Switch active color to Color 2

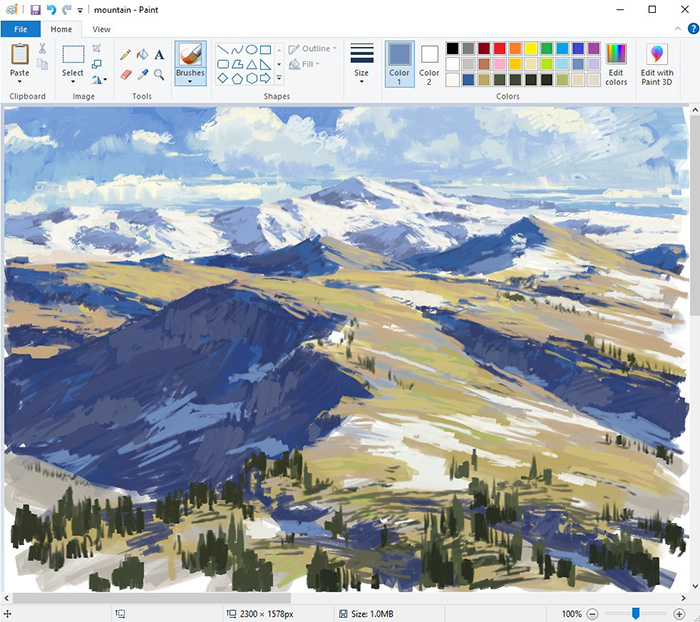coord(429,60)
